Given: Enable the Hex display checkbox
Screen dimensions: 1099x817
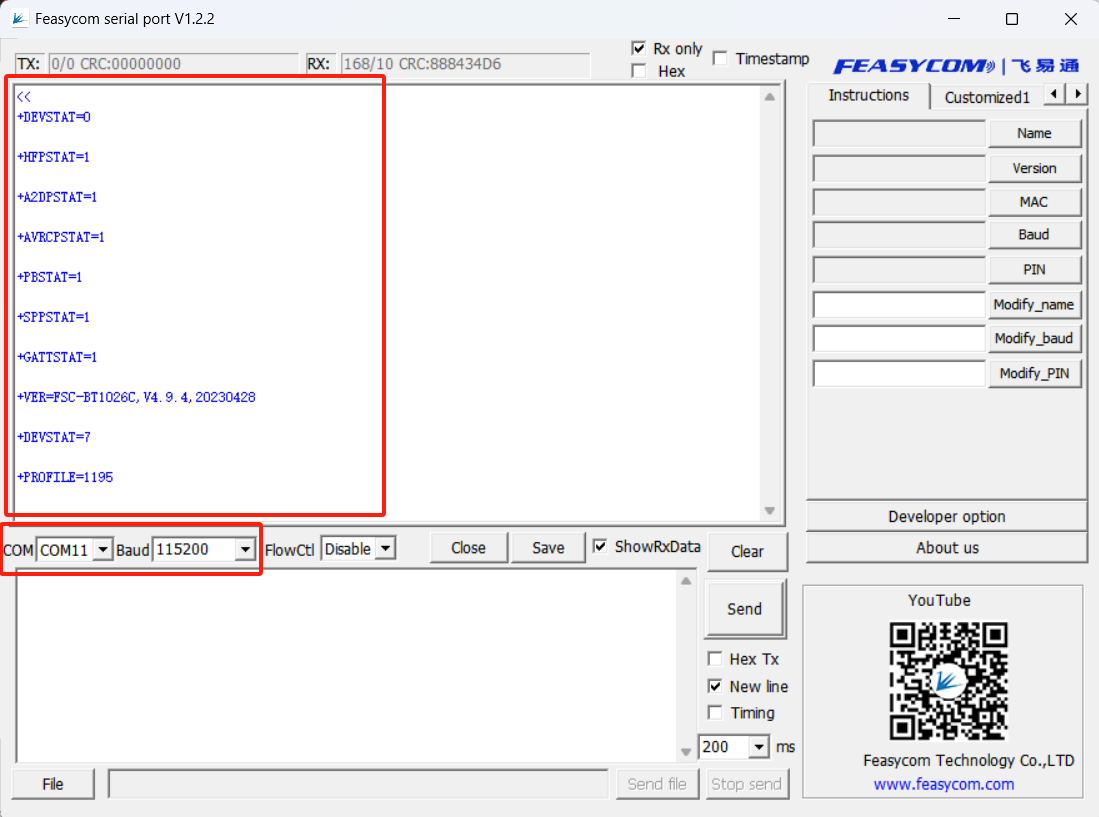Looking at the screenshot, I should [x=639, y=71].
